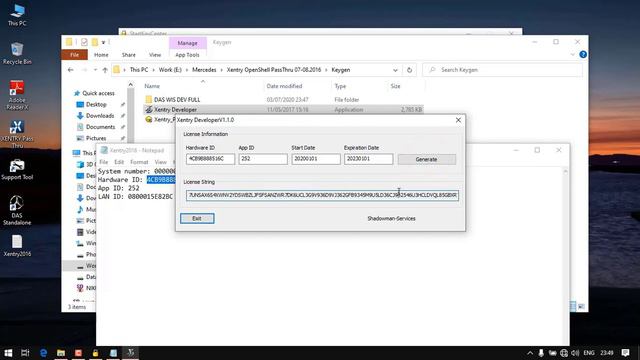Open Notepad File menu

[104, 162]
